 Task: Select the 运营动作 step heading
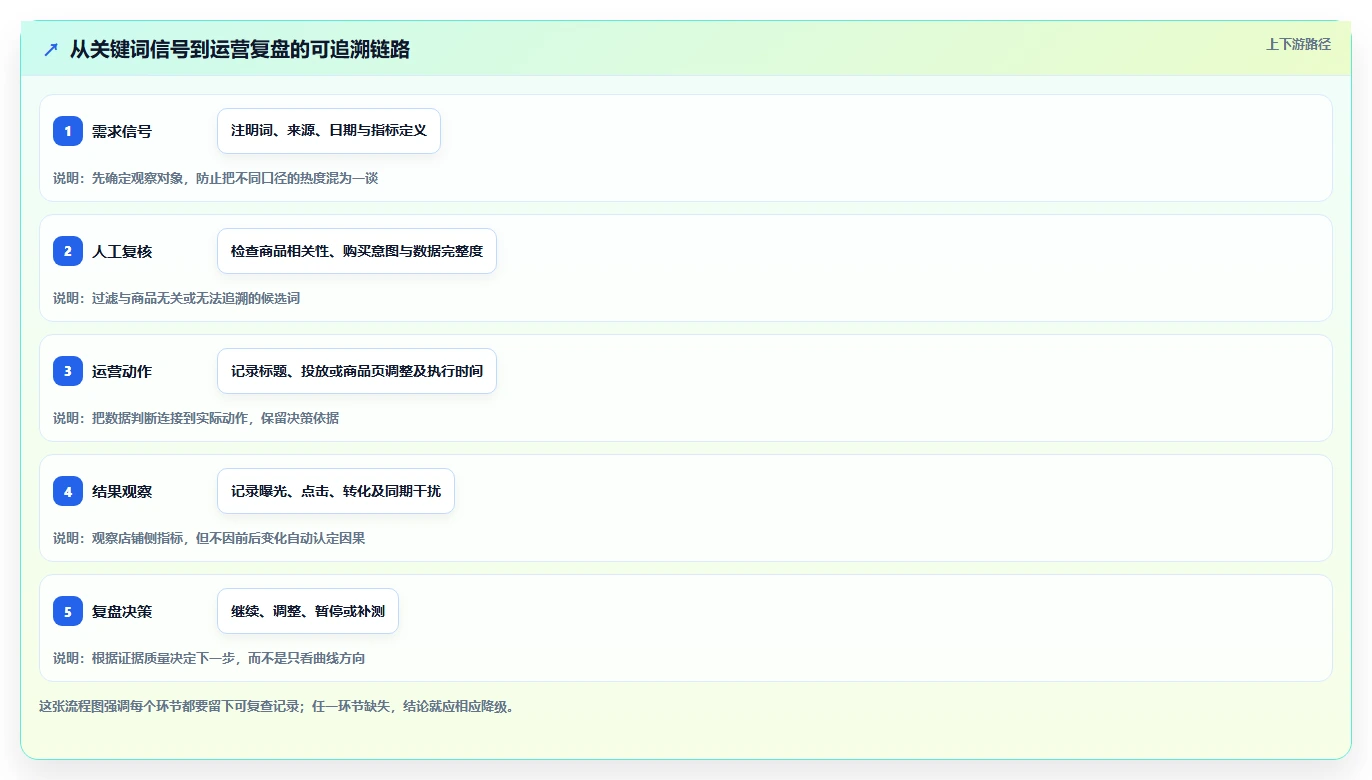click(122, 371)
